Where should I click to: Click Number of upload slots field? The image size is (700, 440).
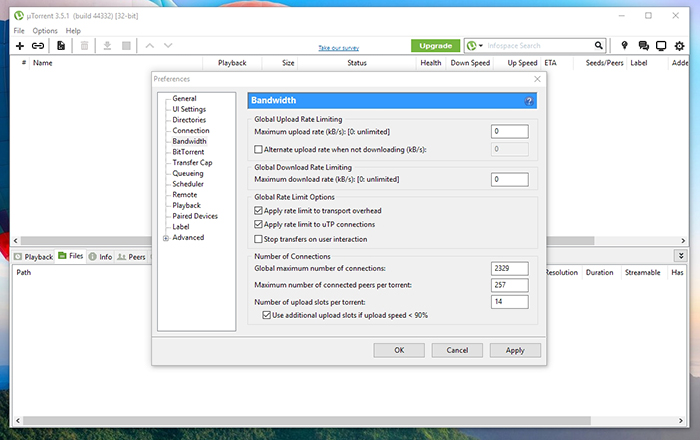click(x=509, y=302)
